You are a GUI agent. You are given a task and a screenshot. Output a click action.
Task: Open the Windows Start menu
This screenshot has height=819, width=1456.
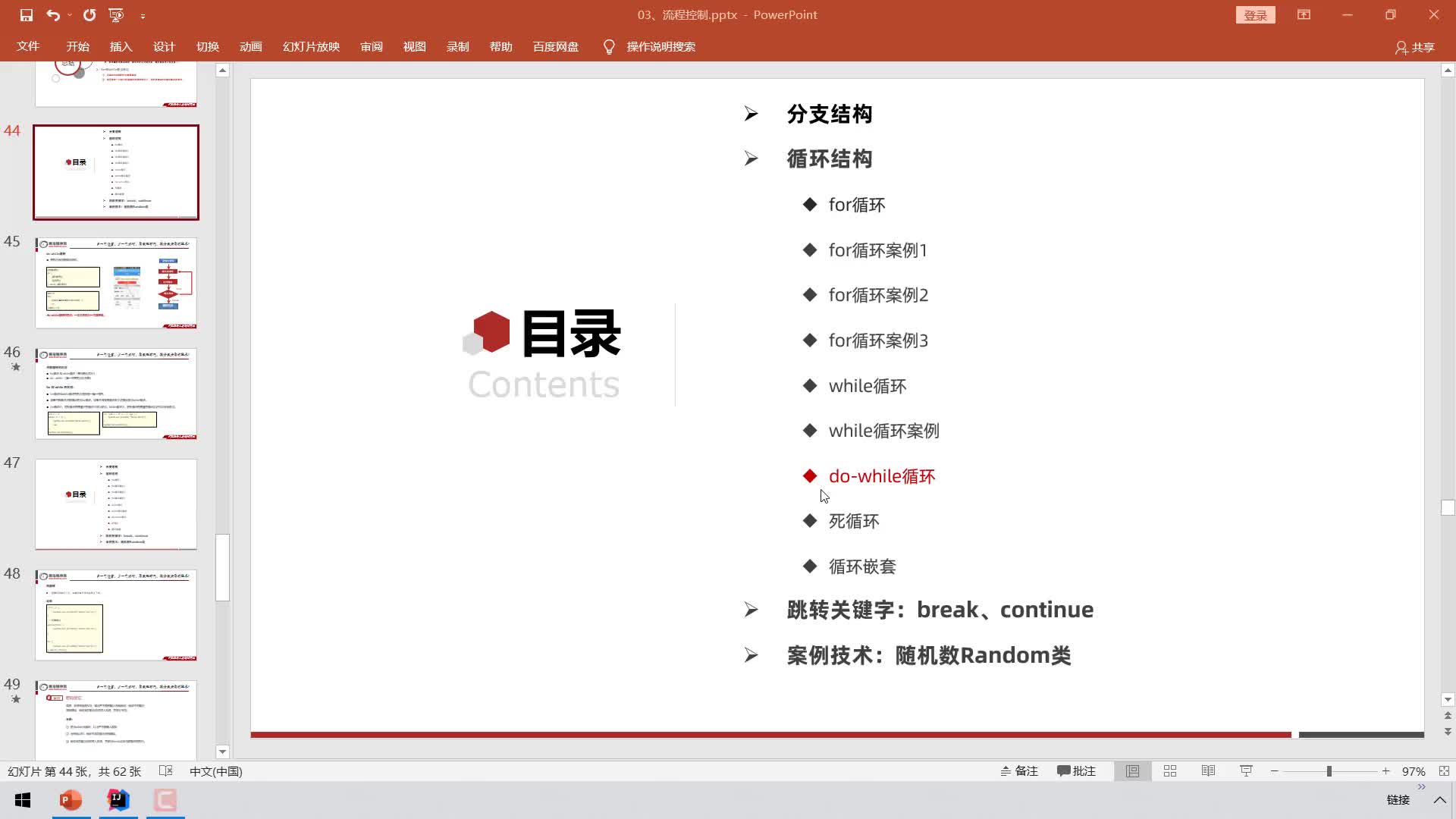23,800
